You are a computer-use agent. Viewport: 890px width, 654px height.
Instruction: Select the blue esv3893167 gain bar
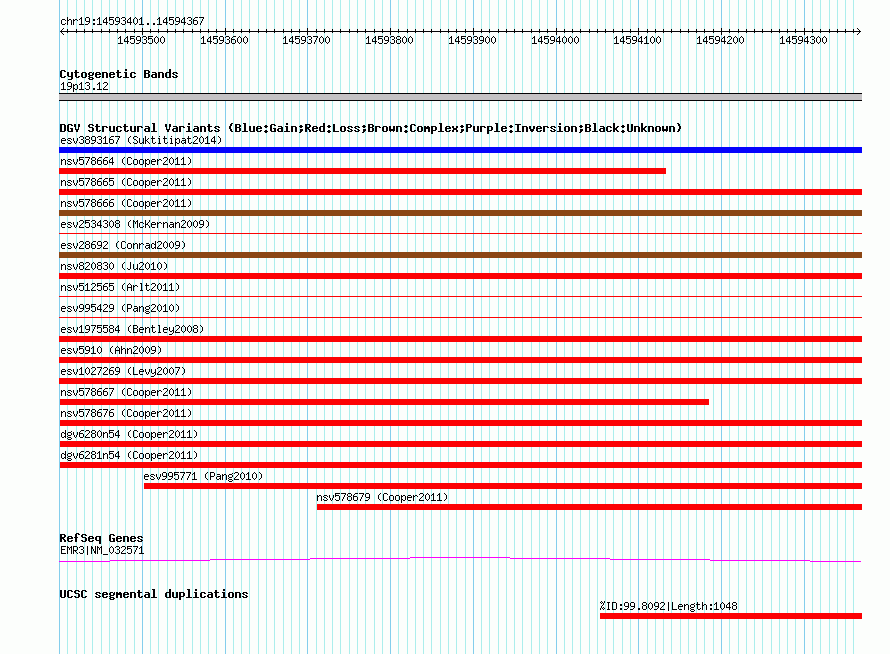coord(460,150)
